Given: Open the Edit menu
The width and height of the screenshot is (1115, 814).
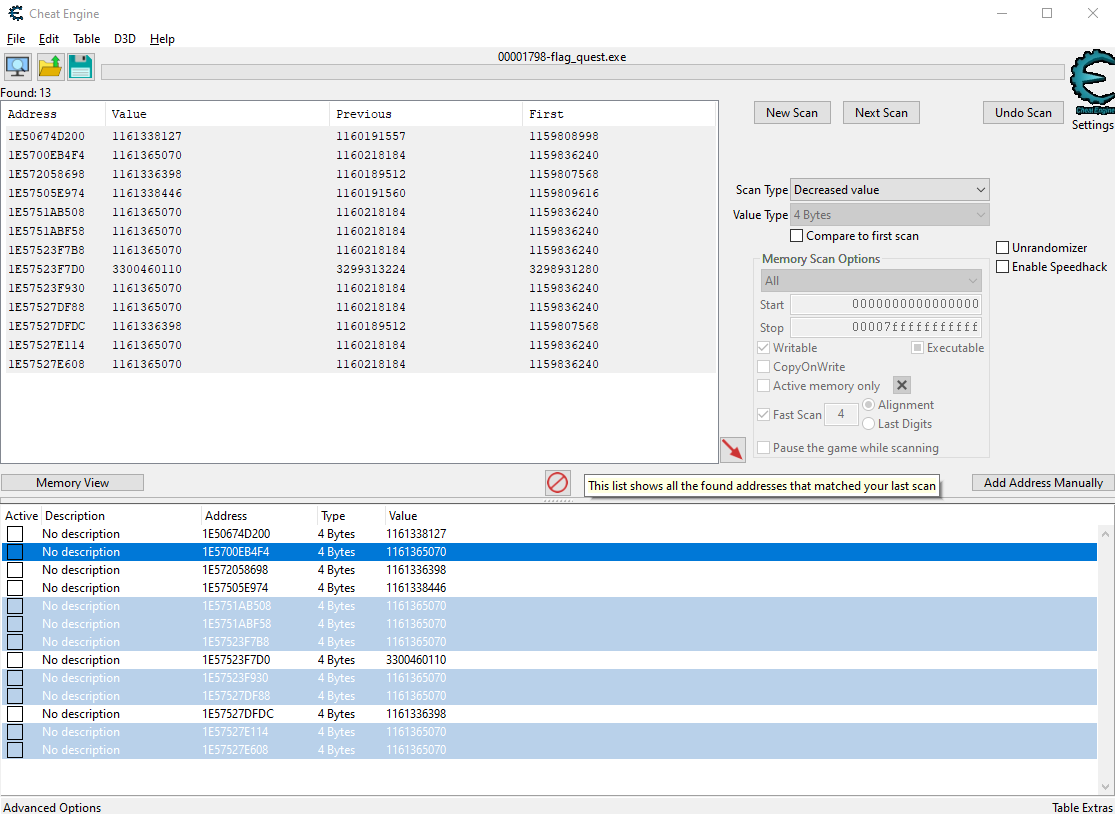Looking at the screenshot, I should click(49, 39).
